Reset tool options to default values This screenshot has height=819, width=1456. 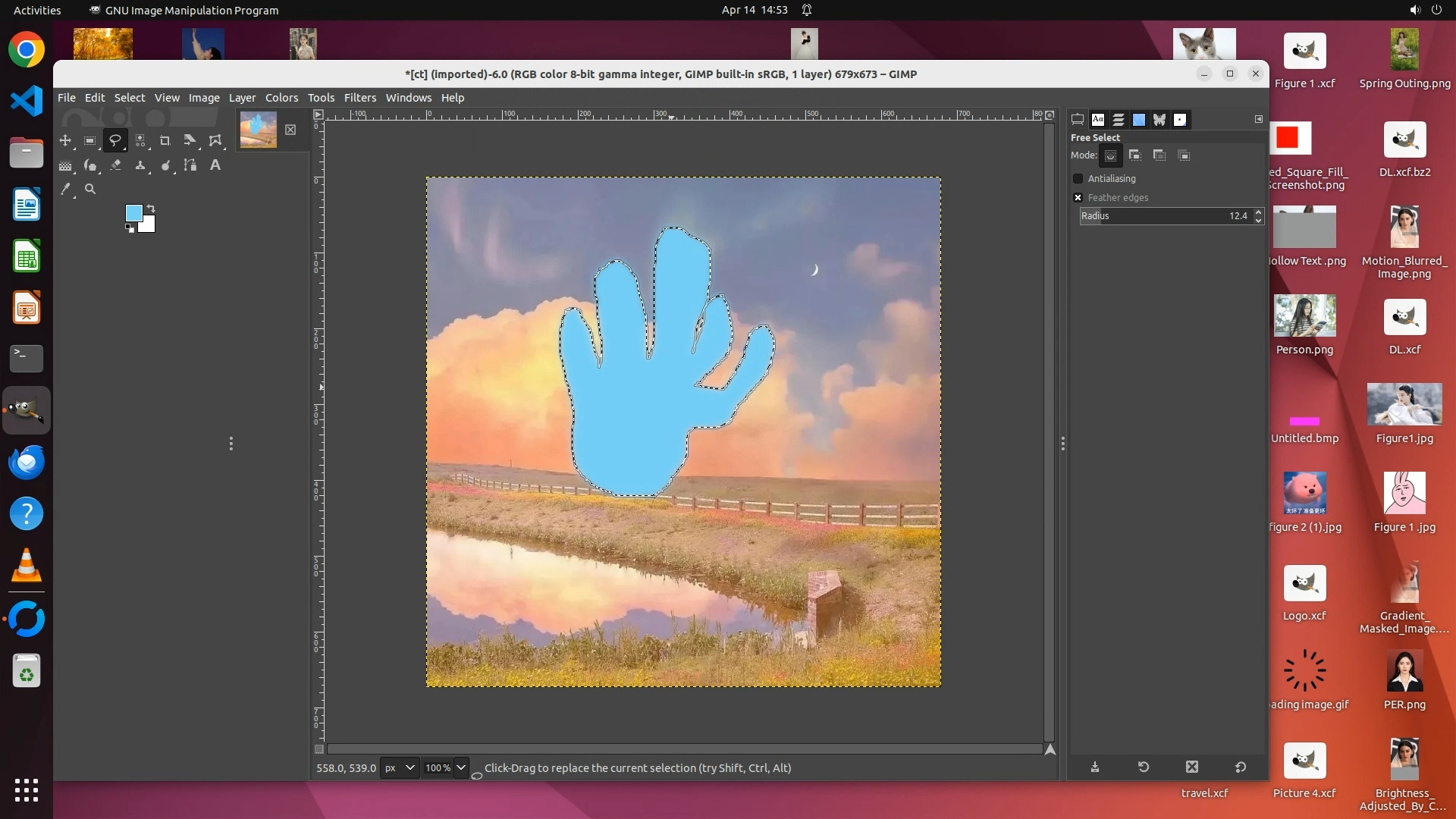point(1241,767)
